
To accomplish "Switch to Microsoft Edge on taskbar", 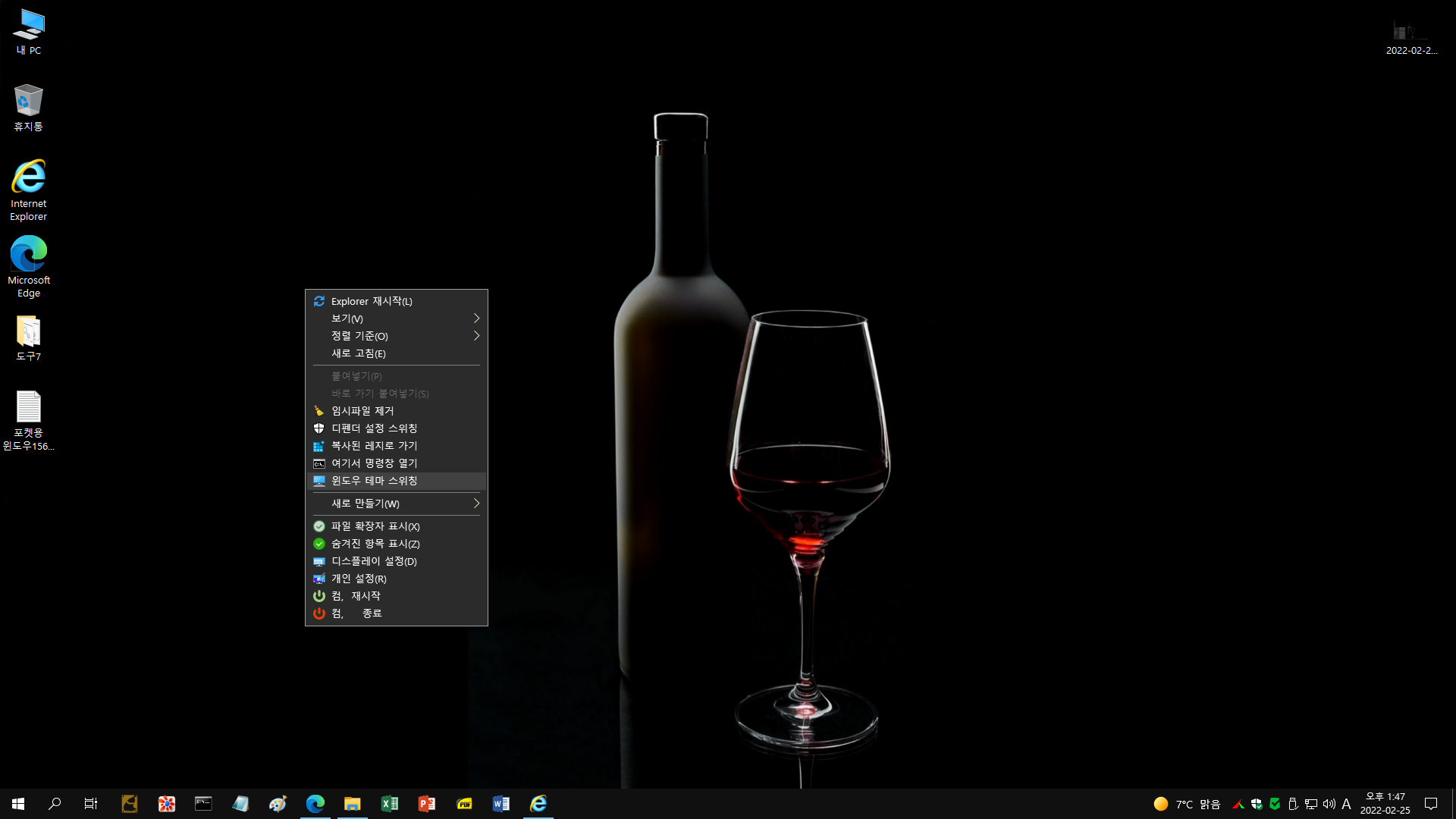I will click(315, 804).
